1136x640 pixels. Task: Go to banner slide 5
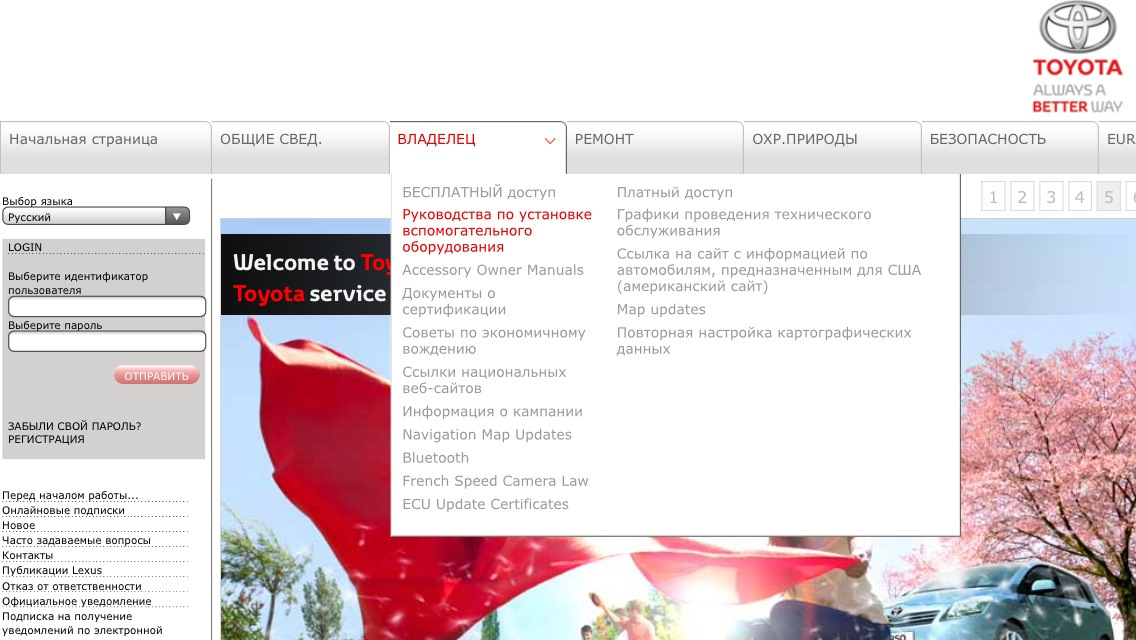tap(1108, 196)
